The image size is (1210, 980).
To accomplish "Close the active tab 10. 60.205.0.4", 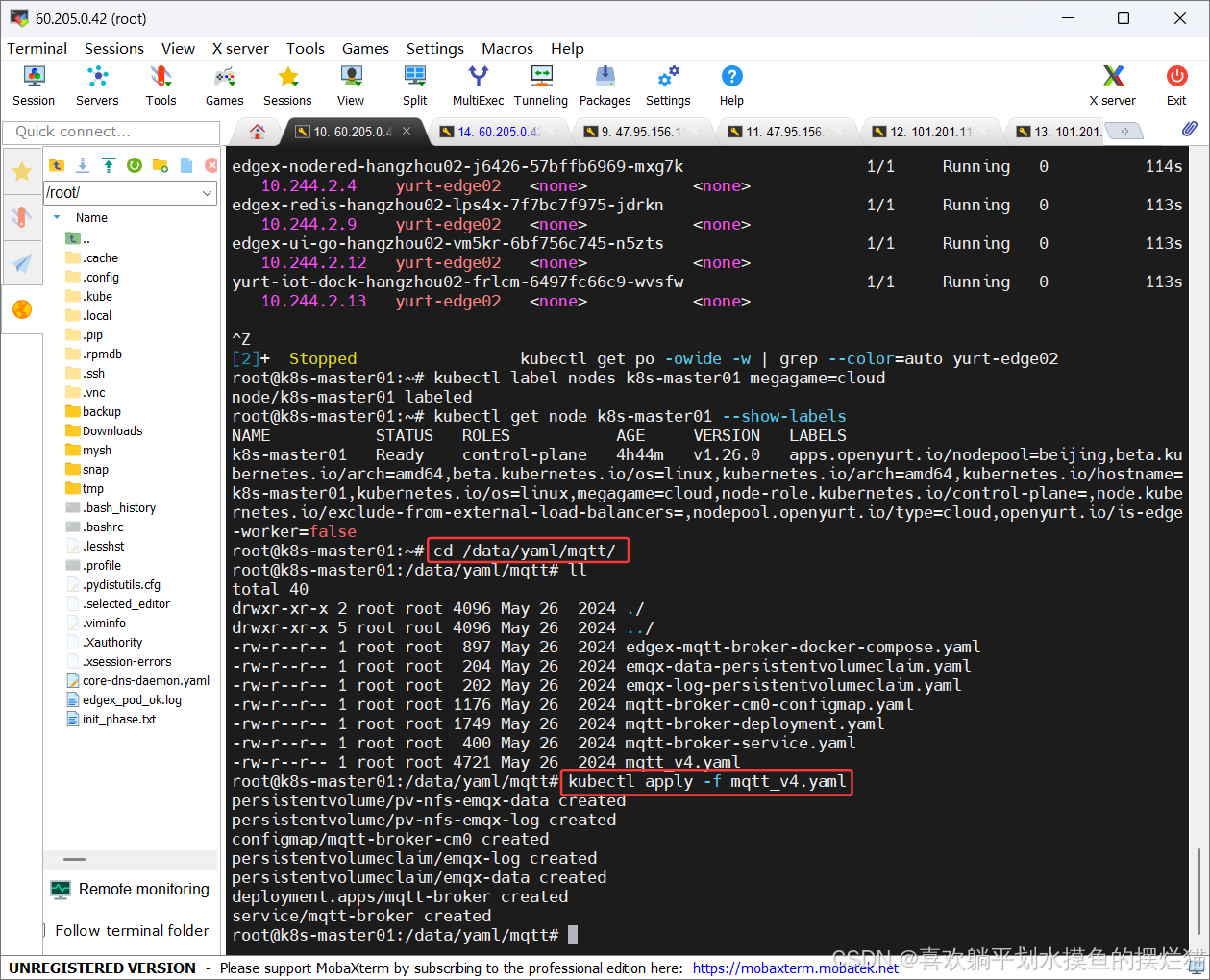I will (407, 131).
